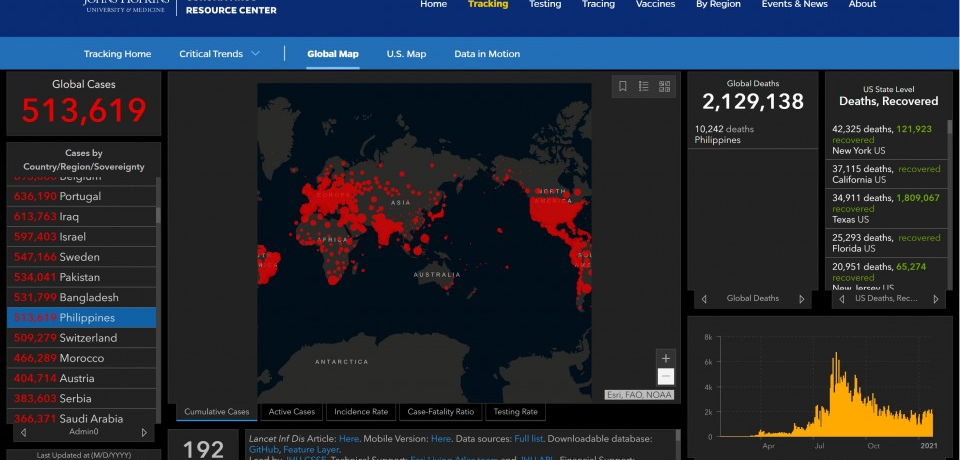Show the map legend list icon
This screenshot has height=460, width=960.
(644, 87)
